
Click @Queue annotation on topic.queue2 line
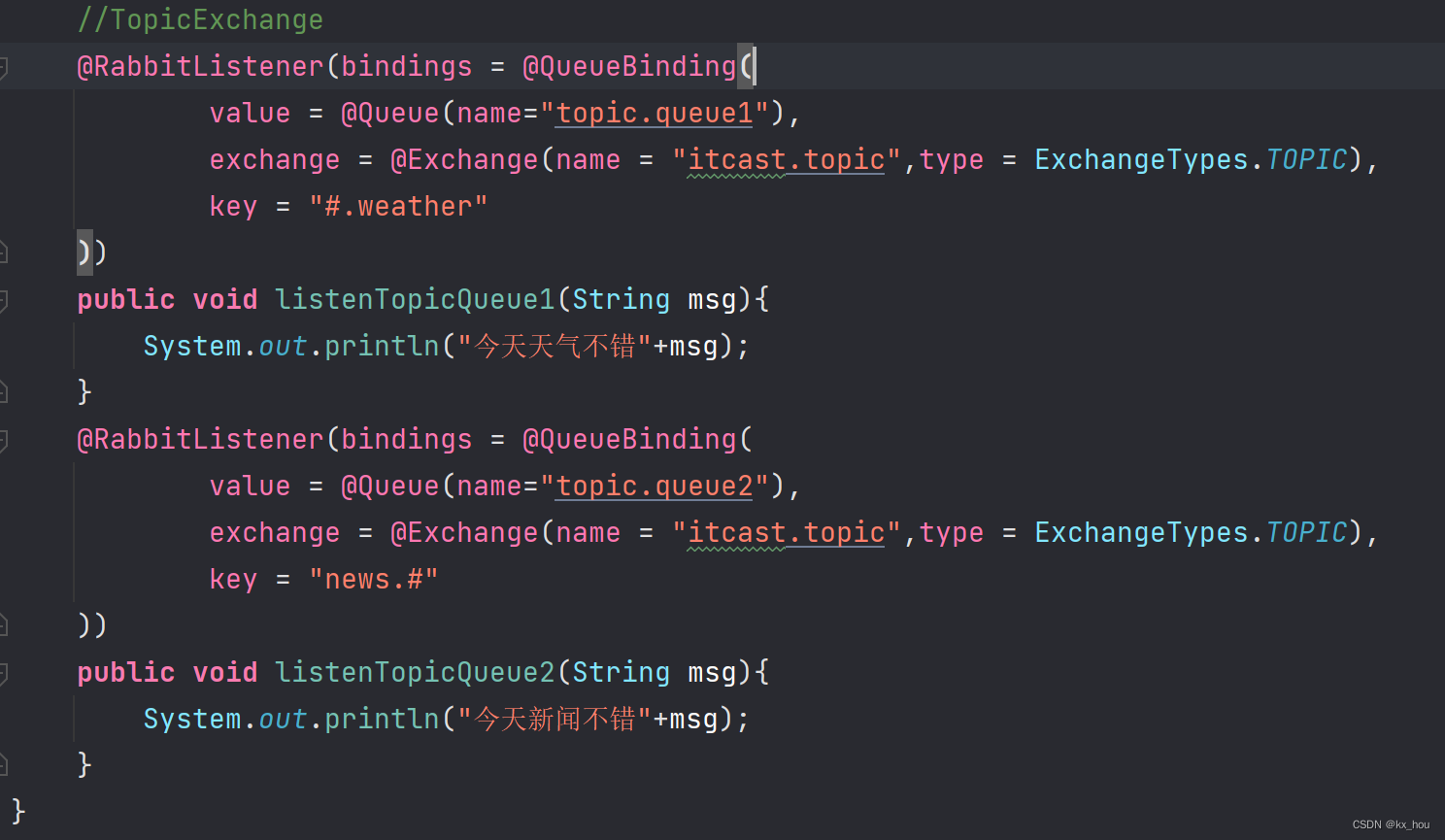point(390,486)
